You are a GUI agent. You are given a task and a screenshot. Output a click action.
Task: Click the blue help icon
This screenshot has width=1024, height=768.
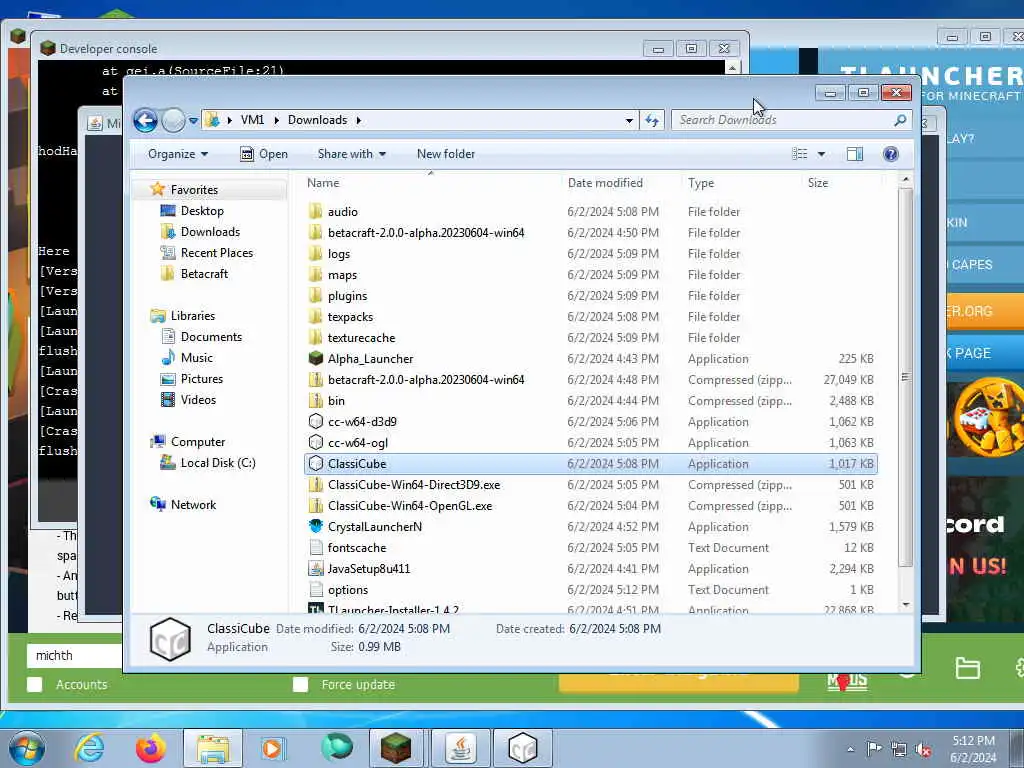click(890, 154)
